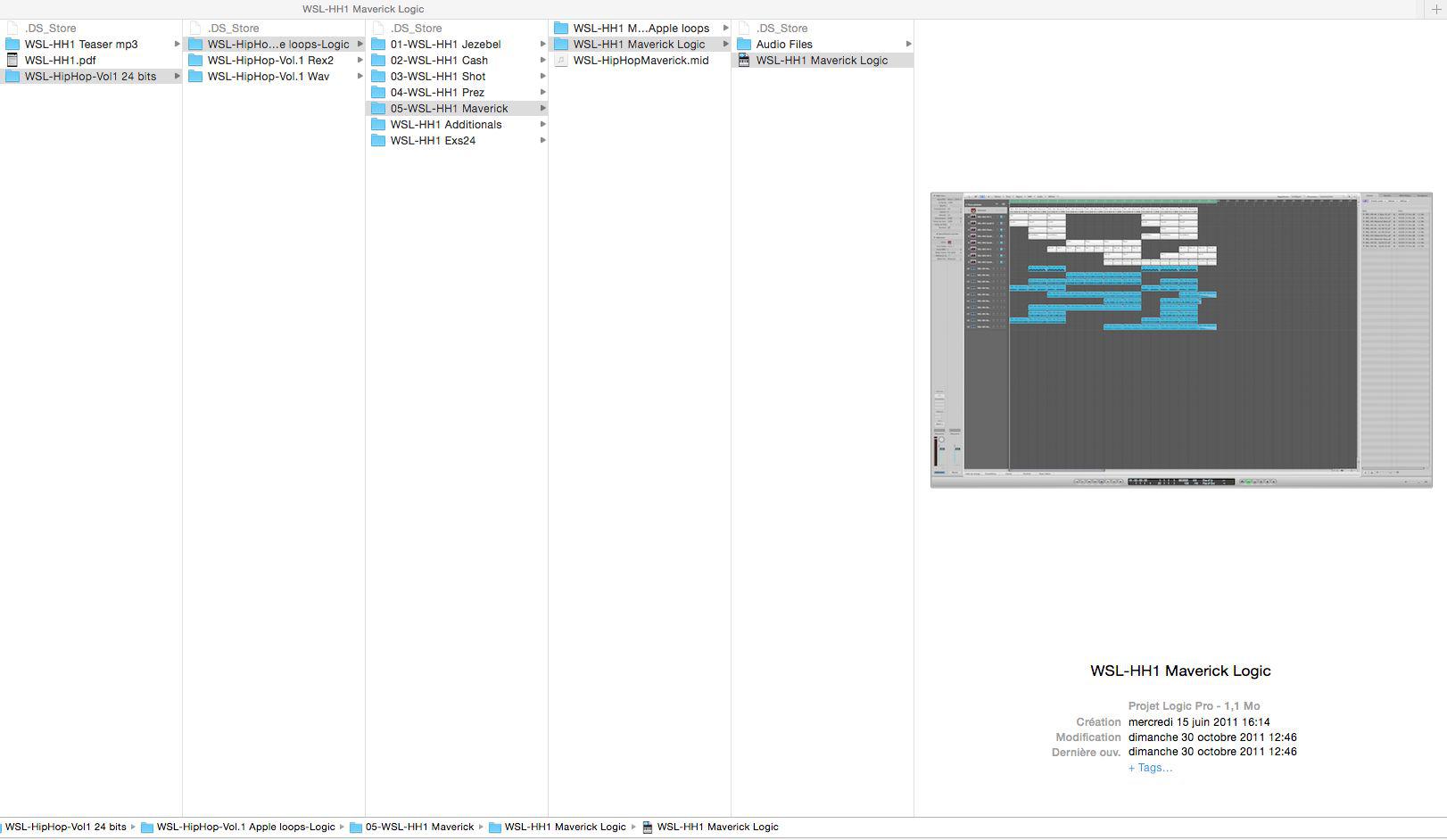The height and width of the screenshot is (840, 1447).
Task: Click the WSL-HH1 Teaser mp3 folder icon
Action: tap(12, 44)
